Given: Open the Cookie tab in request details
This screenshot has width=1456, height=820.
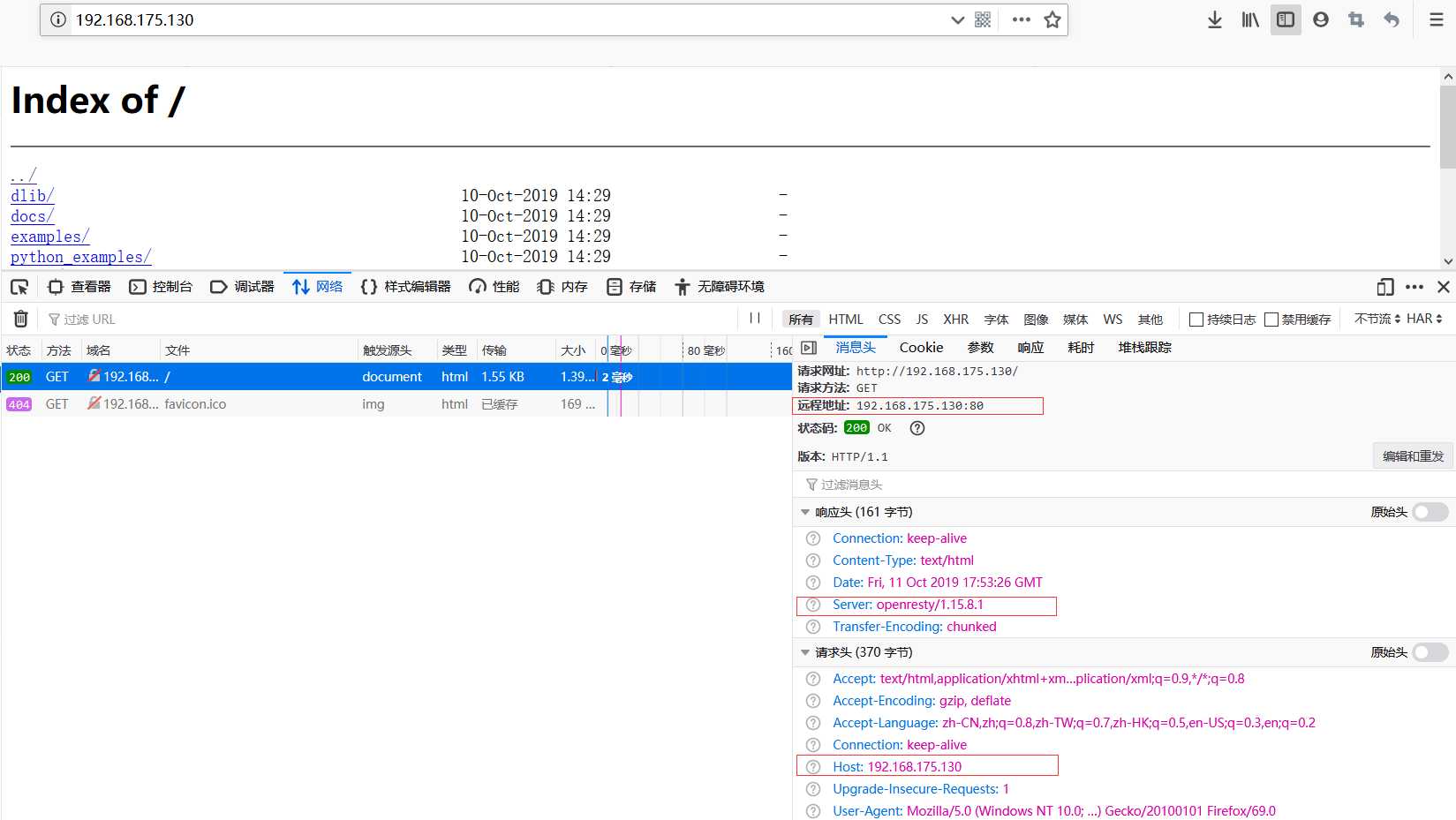Looking at the screenshot, I should pyautogui.click(x=921, y=348).
